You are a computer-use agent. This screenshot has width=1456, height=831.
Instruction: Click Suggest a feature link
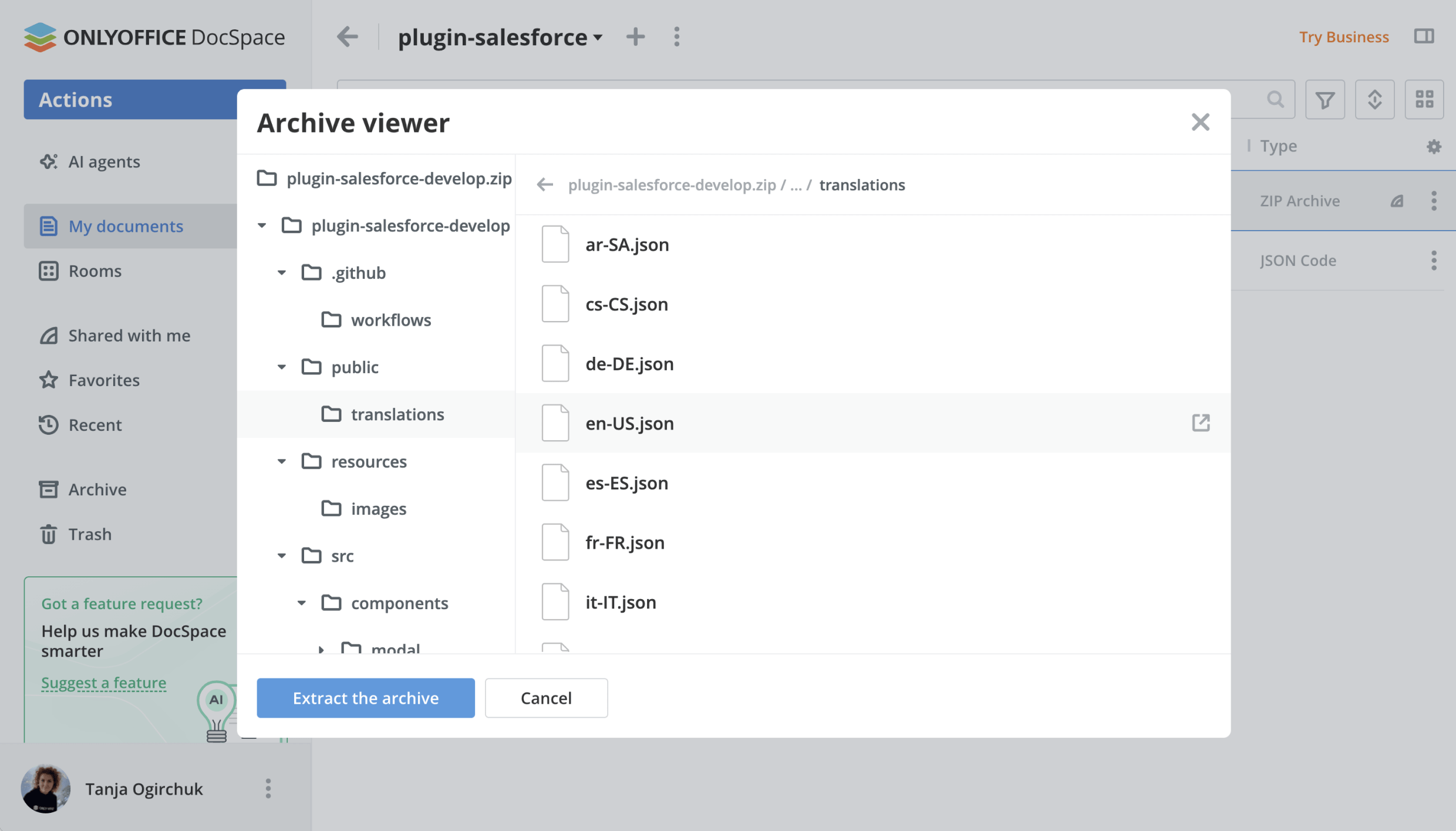coord(104,683)
